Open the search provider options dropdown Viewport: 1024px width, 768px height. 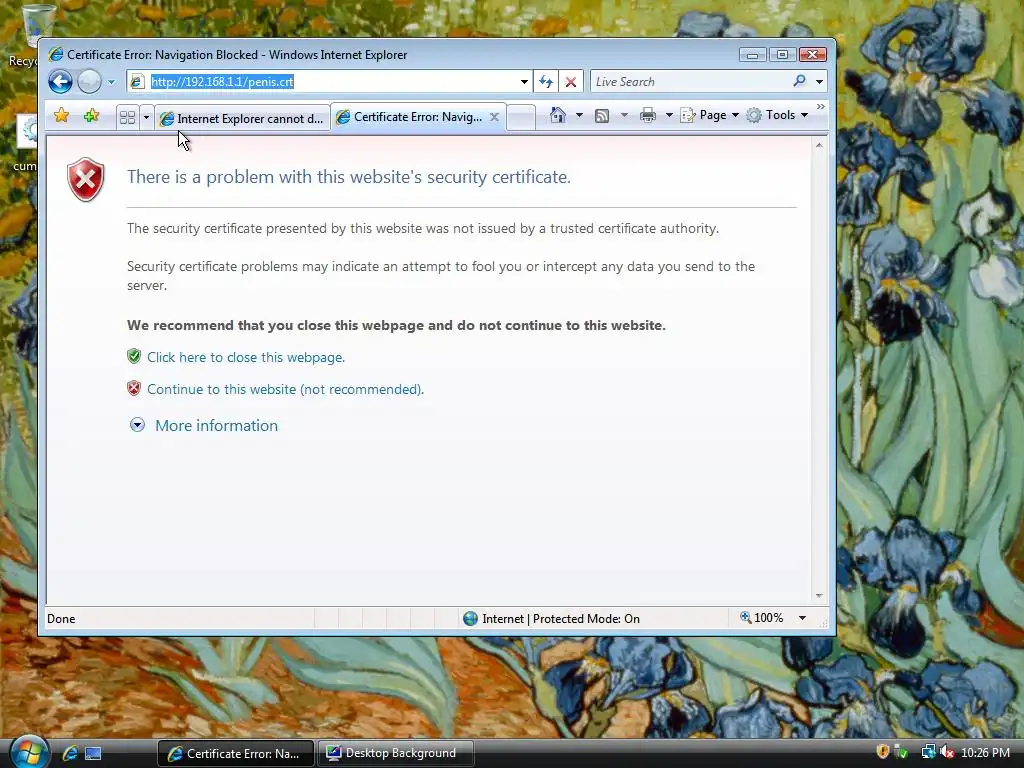819,82
